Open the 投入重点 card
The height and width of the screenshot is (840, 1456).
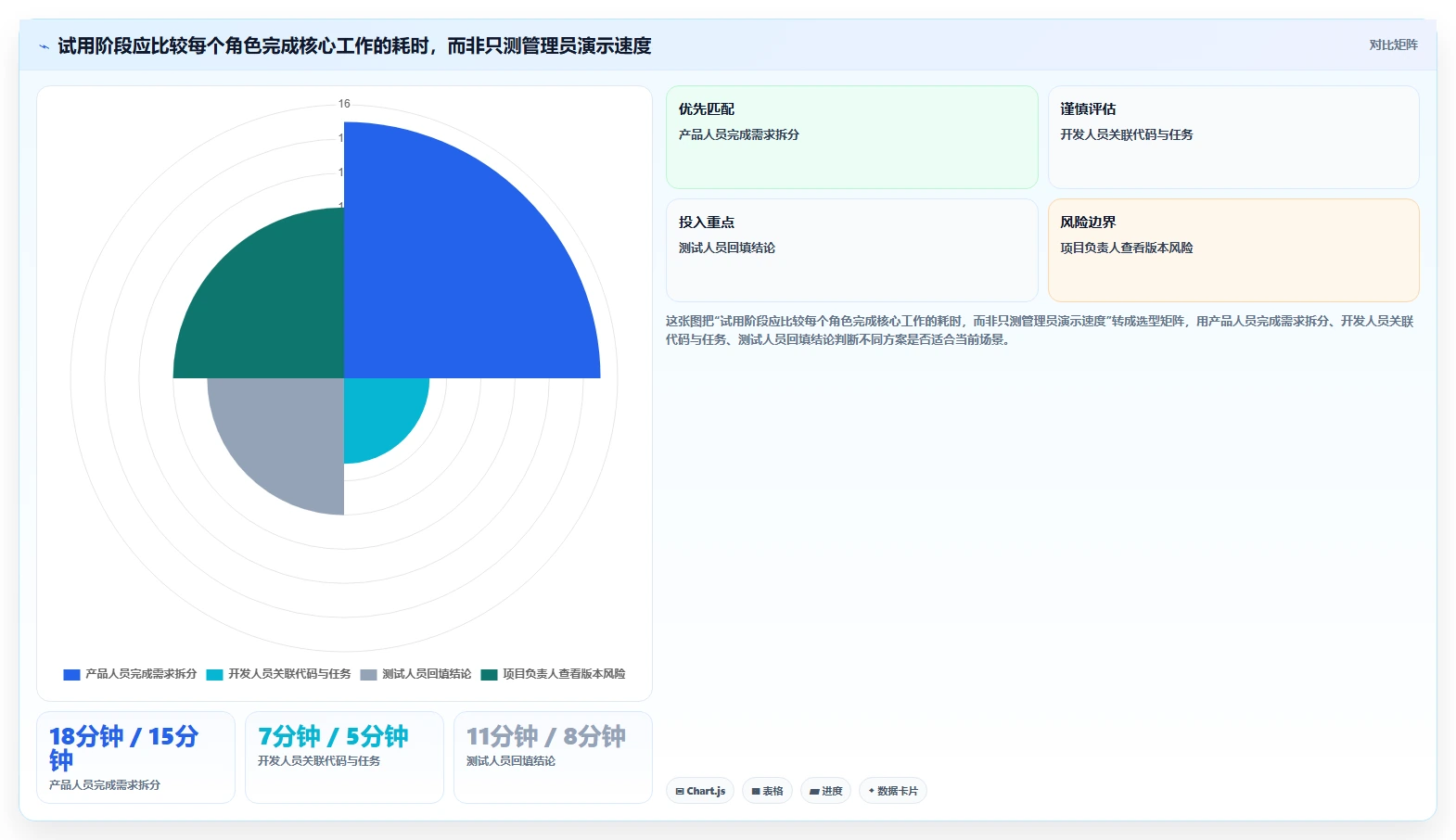click(x=851, y=250)
